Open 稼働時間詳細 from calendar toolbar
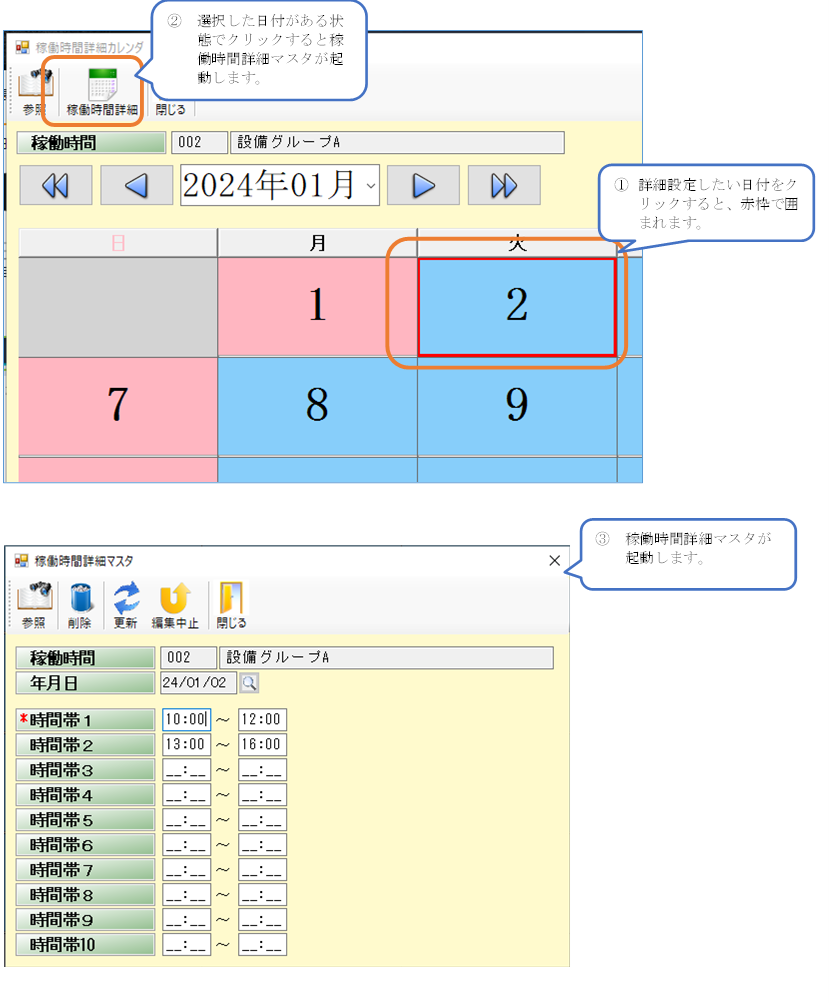The width and height of the screenshot is (830, 1006). tap(102, 92)
